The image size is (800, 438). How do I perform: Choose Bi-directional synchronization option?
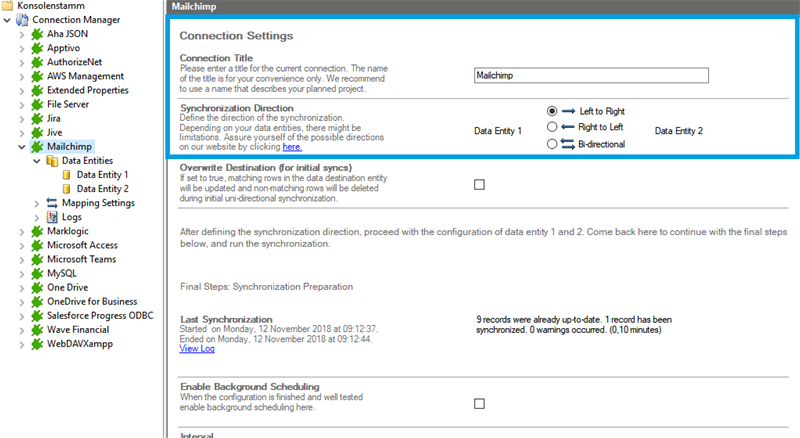point(552,144)
